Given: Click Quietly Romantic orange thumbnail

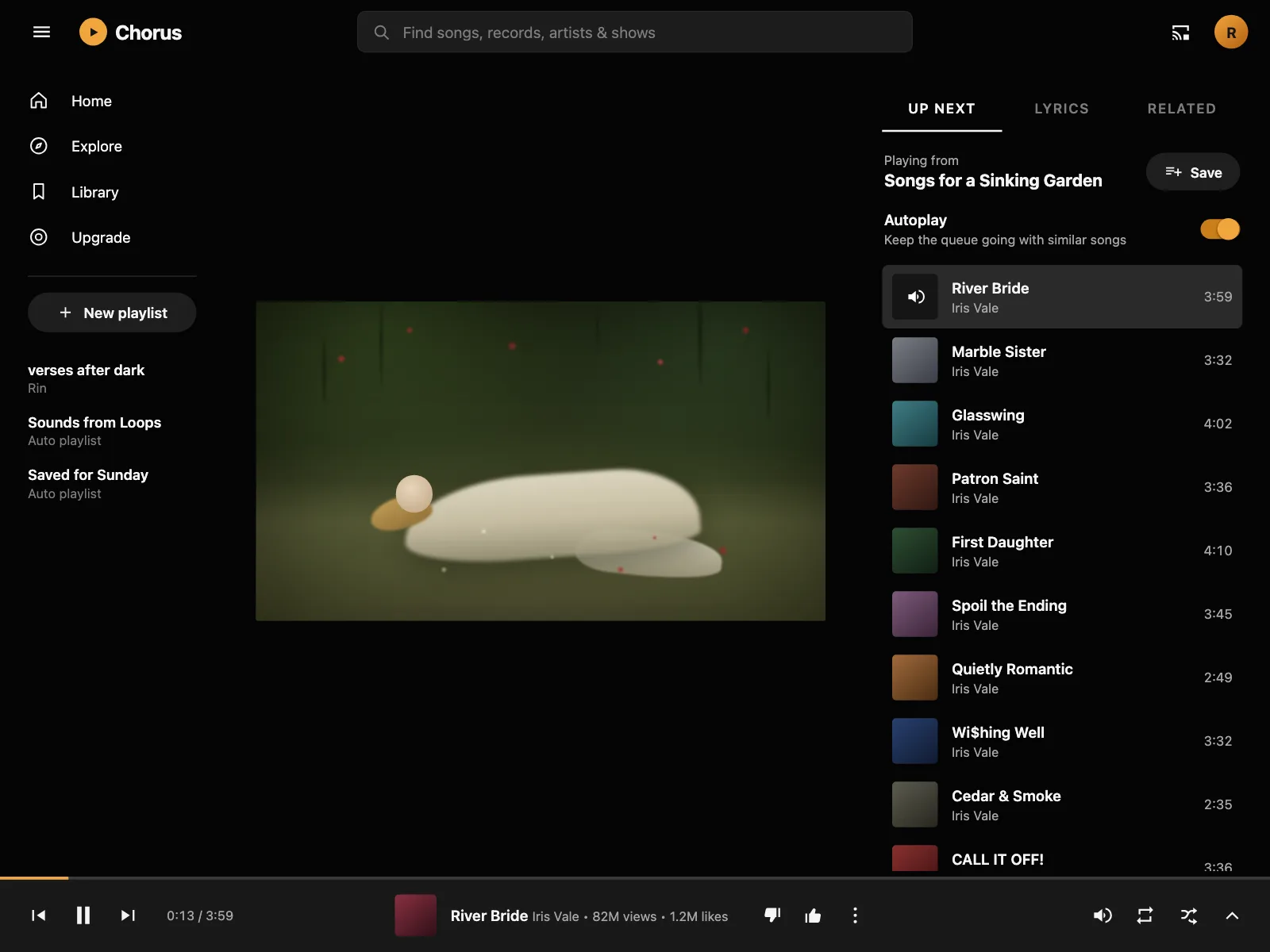Looking at the screenshot, I should point(915,678).
